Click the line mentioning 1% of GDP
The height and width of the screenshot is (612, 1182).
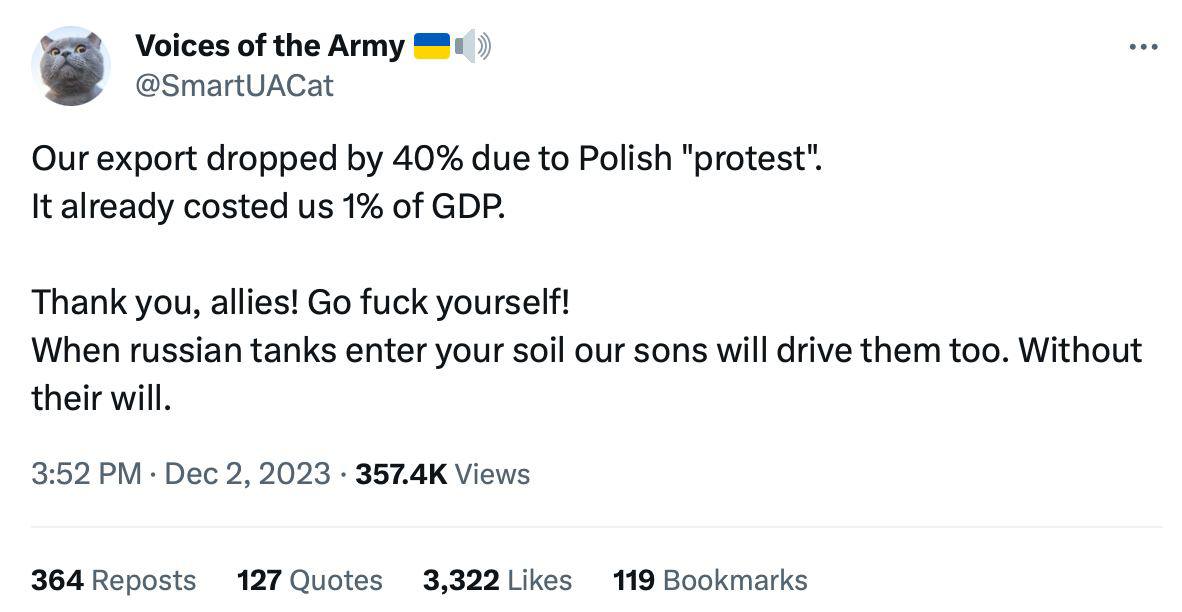(x=268, y=207)
